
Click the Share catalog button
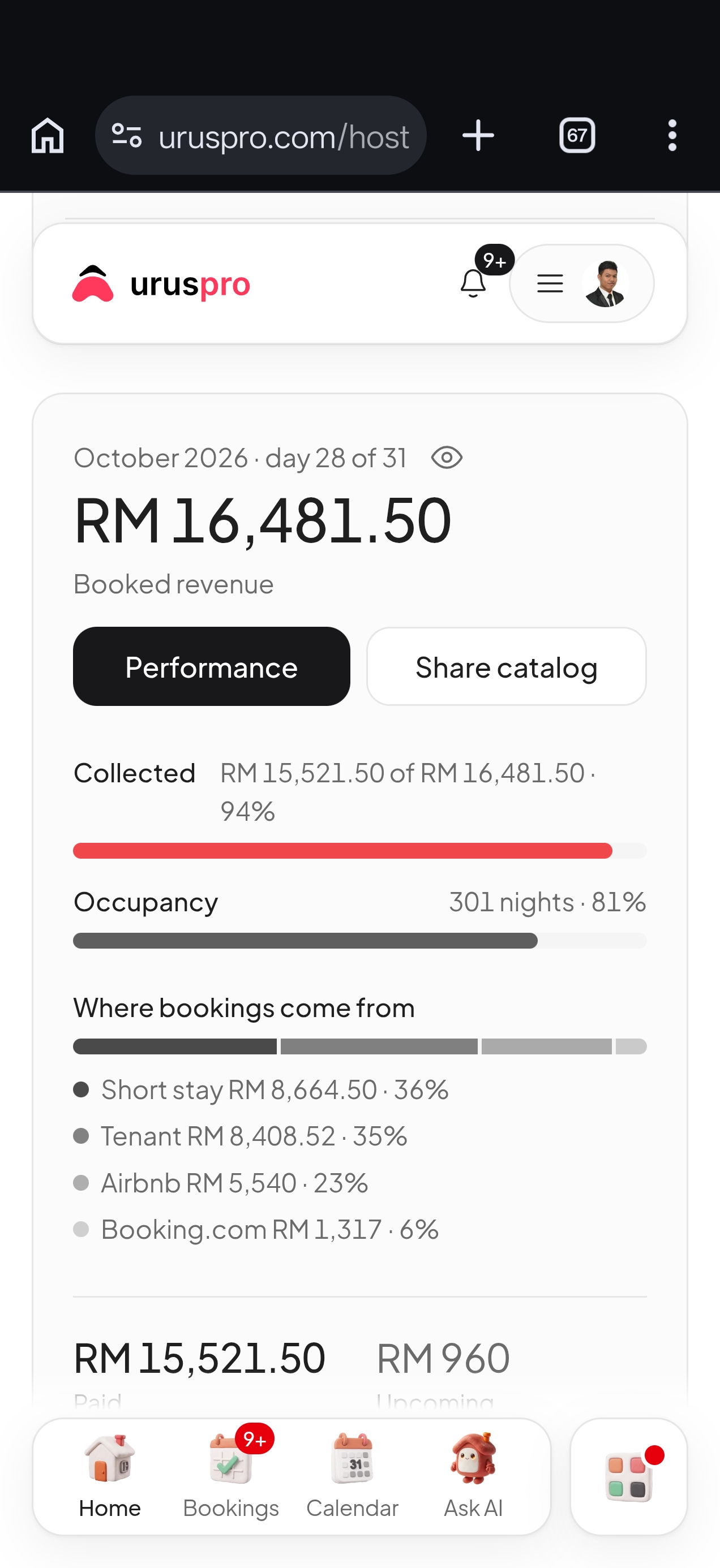506,666
